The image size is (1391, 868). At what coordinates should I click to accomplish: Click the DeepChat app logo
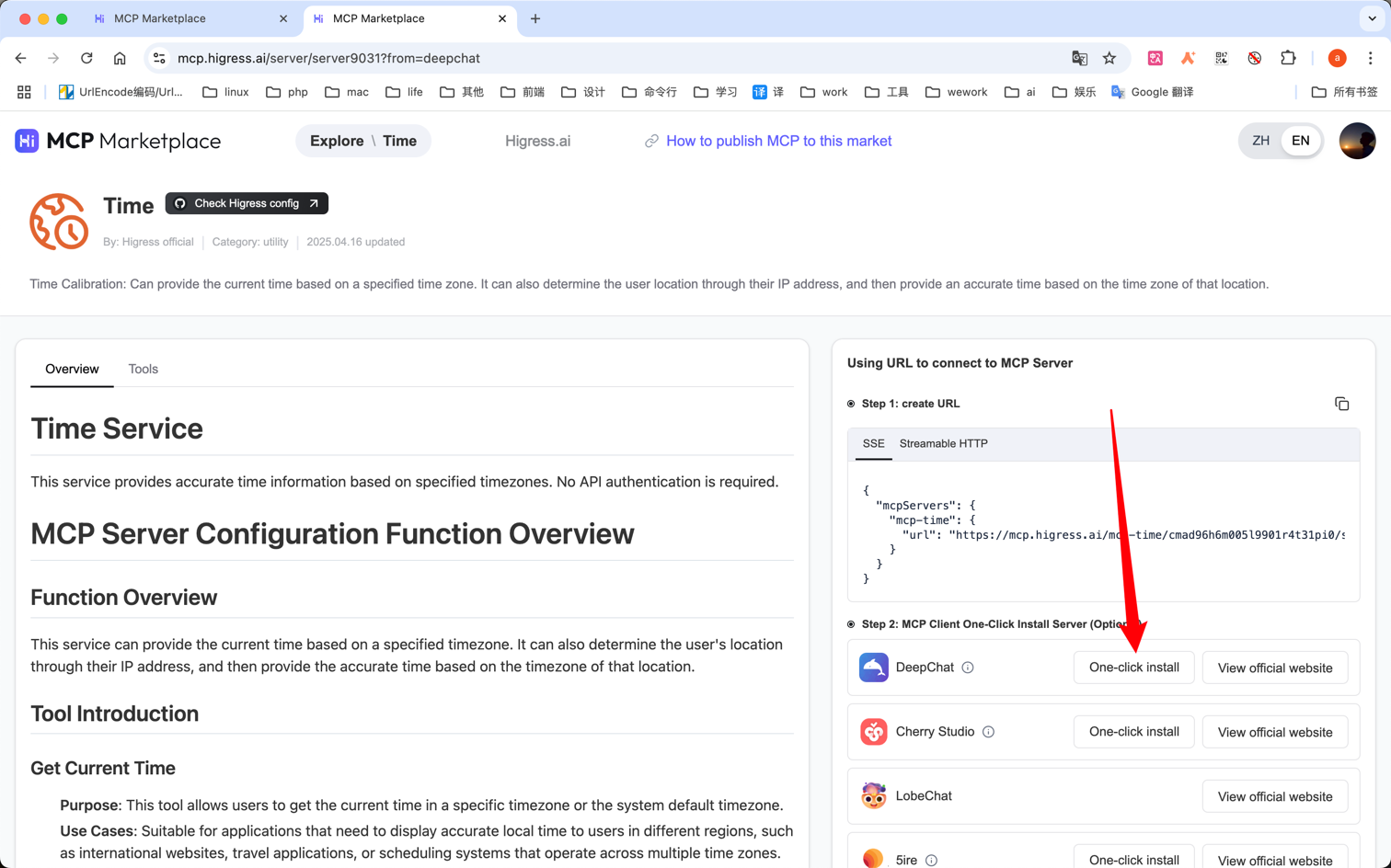pyautogui.click(x=873, y=668)
